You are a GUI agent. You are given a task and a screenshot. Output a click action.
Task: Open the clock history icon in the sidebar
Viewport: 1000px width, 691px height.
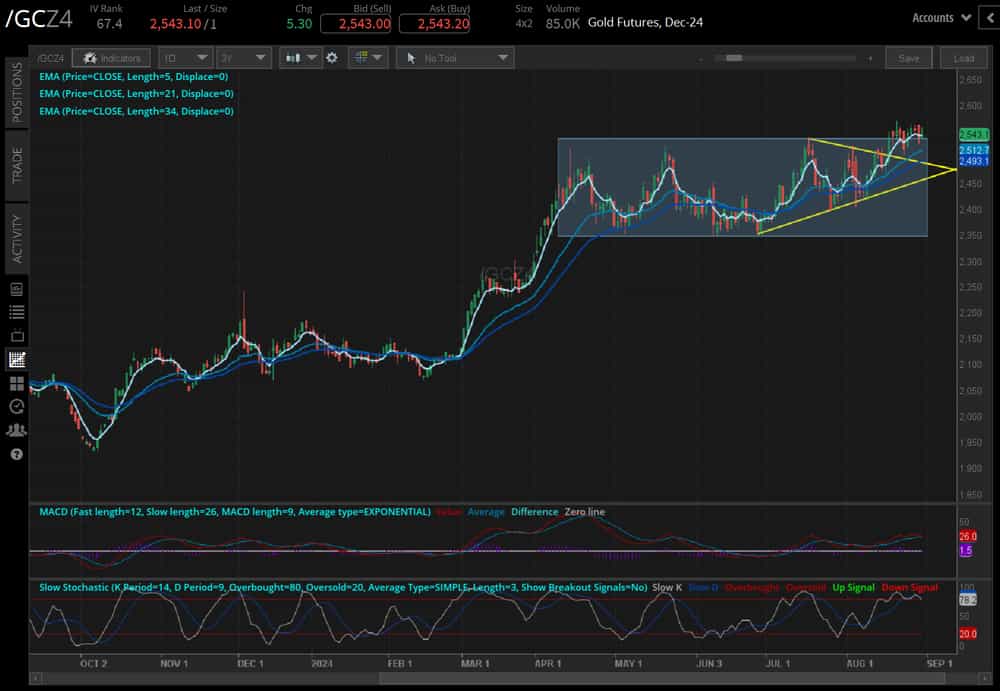(16, 407)
